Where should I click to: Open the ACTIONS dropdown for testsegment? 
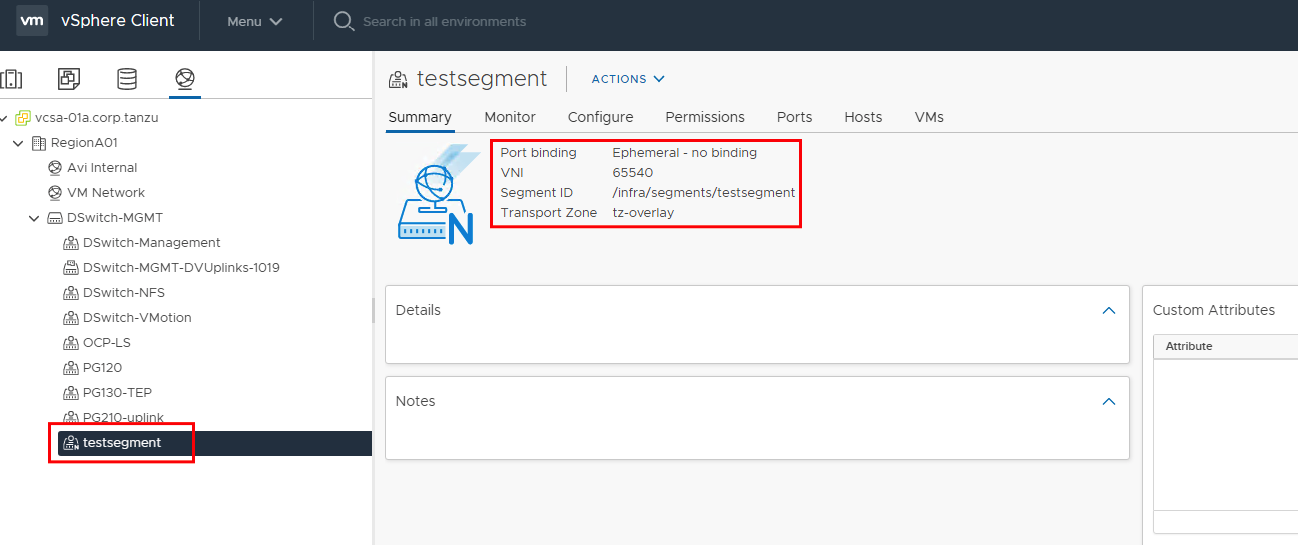click(628, 79)
